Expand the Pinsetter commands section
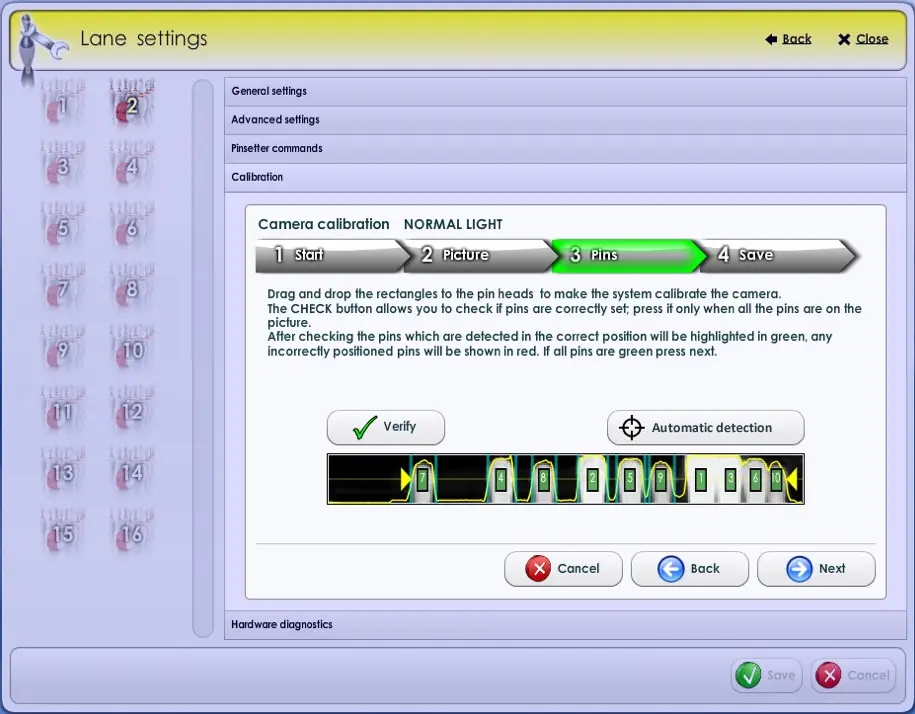The image size is (915, 714). coord(565,148)
